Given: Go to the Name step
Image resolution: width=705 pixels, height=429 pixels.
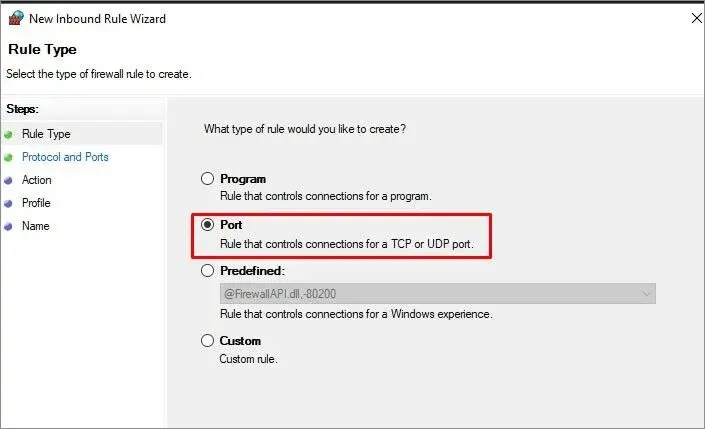Looking at the screenshot, I should click(x=36, y=226).
